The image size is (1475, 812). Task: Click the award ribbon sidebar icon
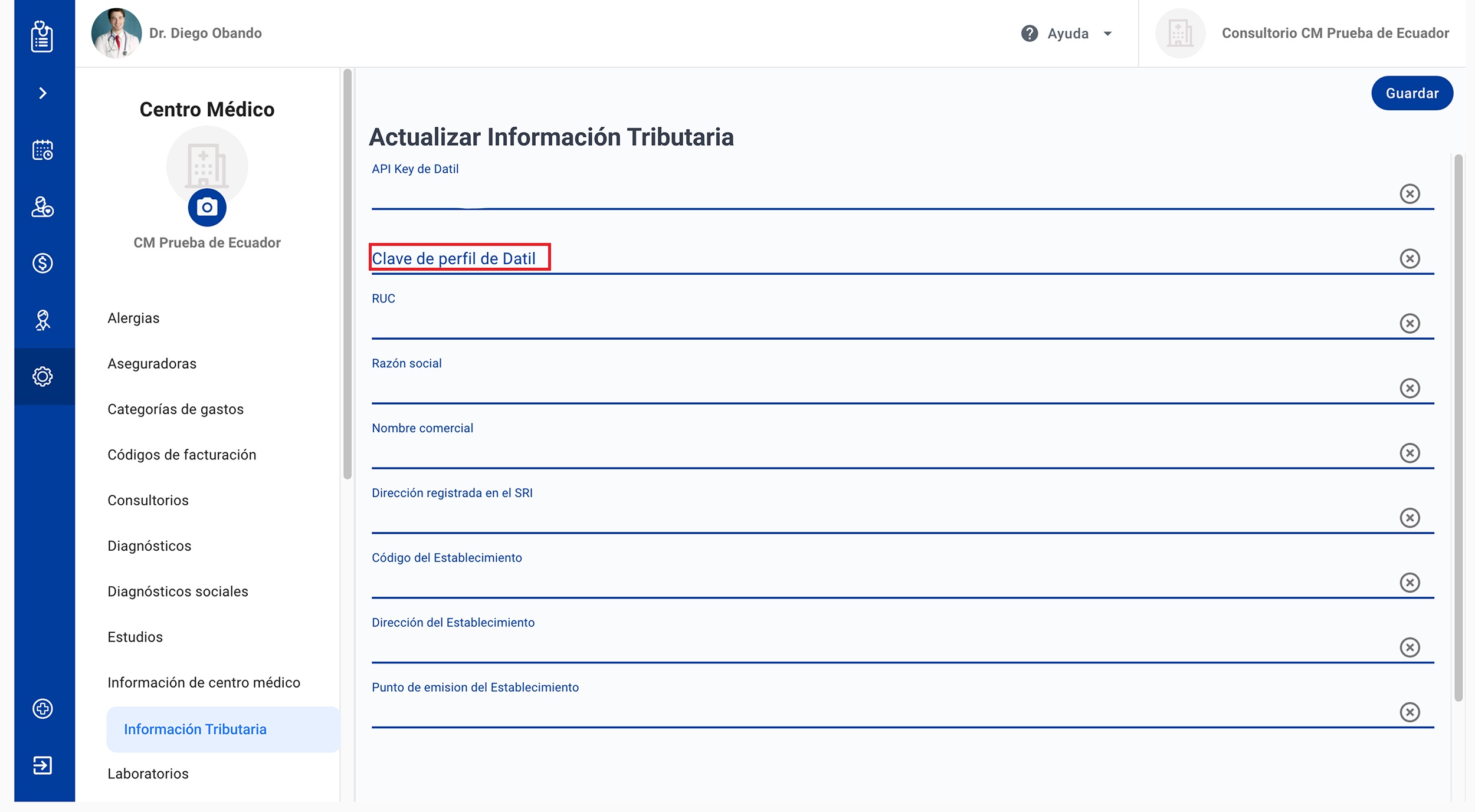[42, 320]
